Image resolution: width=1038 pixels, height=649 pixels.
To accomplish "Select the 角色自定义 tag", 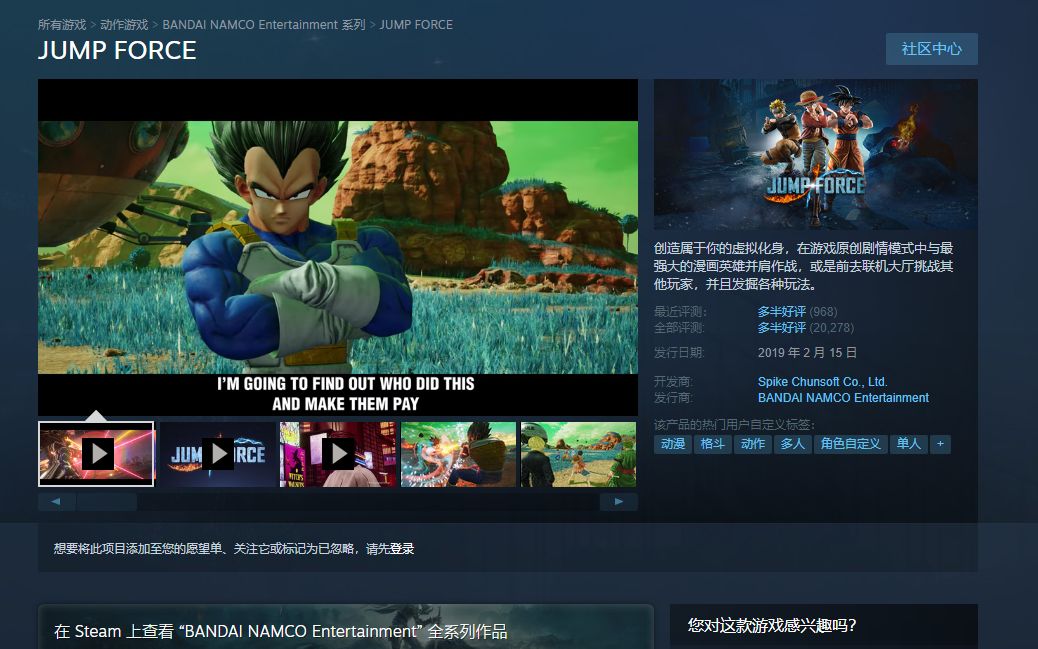I will [850, 444].
